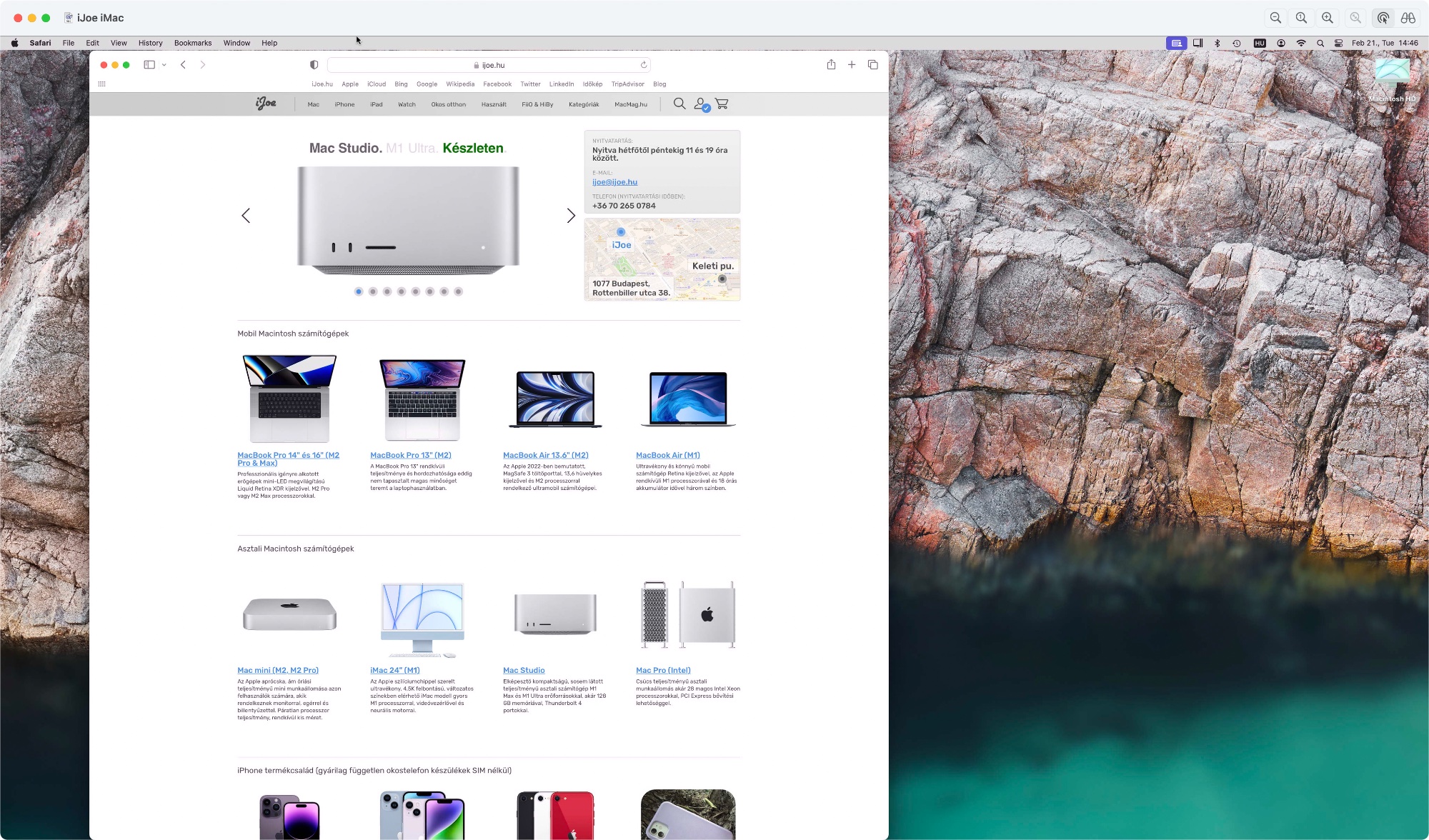Open the Mac Pro (Intel) link
The width and height of the screenshot is (1429, 840).
click(663, 670)
